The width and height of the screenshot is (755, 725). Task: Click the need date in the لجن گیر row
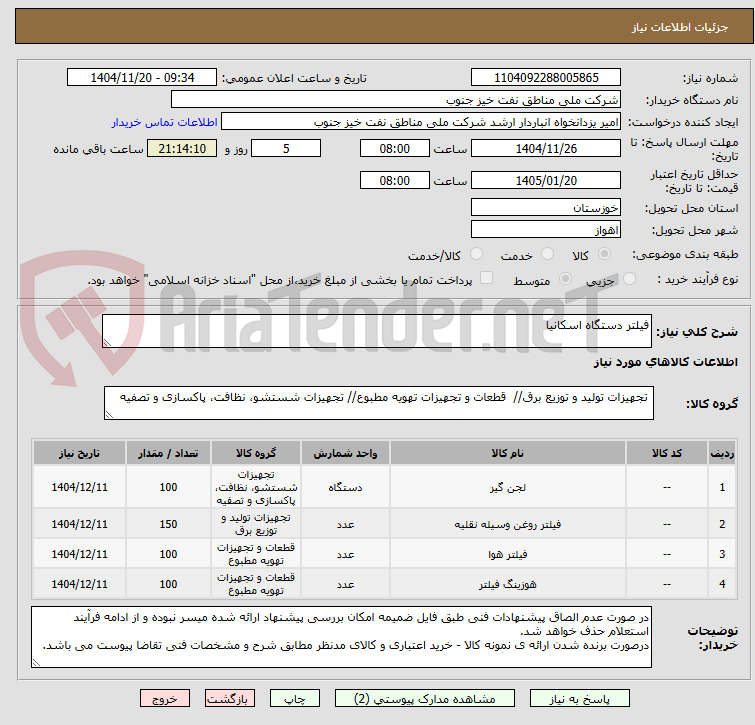tap(79, 487)
